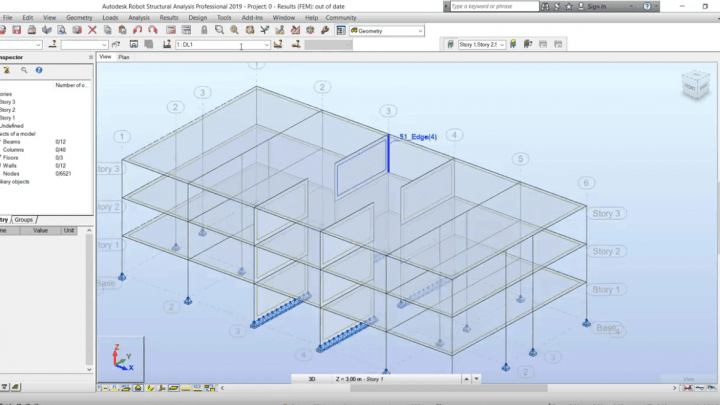Click the work plane down arrow

click(476, 379)
